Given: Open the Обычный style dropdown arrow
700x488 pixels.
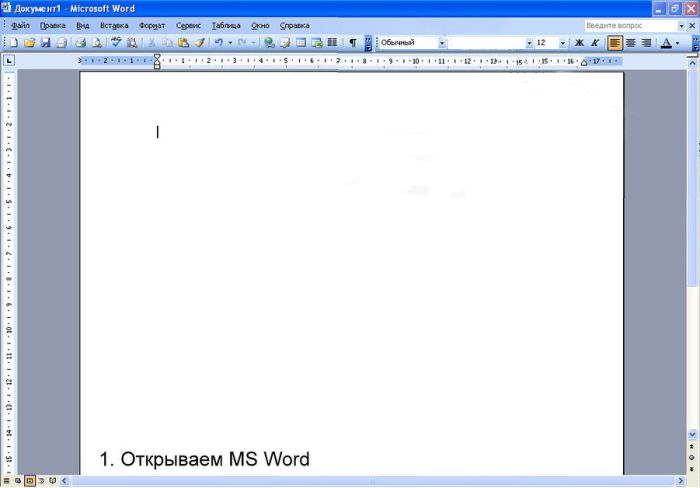Looking at the screenshot, I should coord(442,43).
